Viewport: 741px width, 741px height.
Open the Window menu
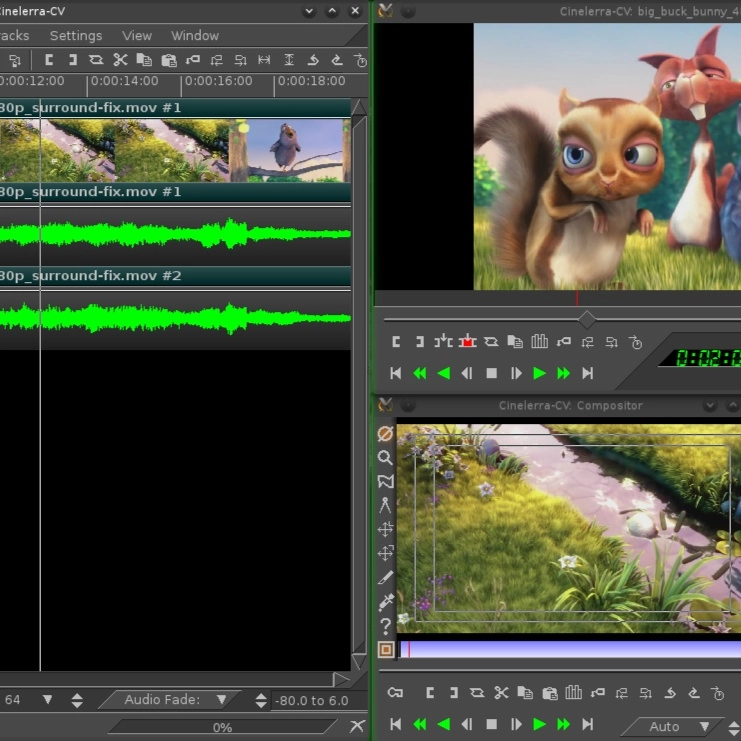tap(194, 35)
